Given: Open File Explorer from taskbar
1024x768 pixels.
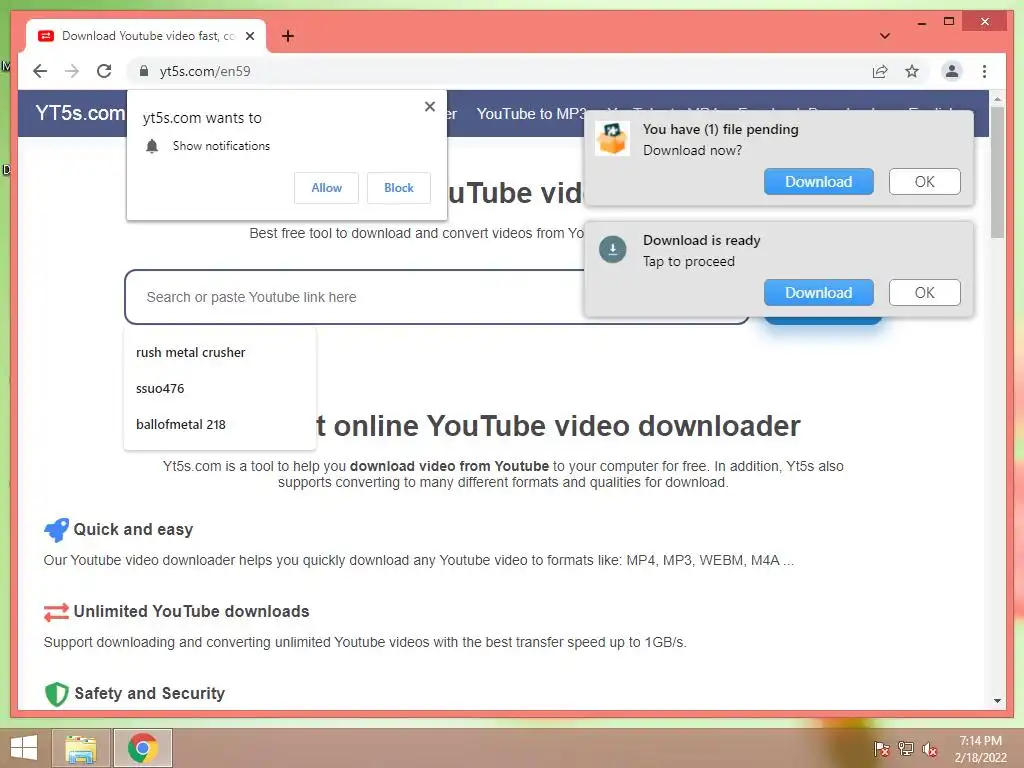Looking at the screenshot, I should click(80, 748).
